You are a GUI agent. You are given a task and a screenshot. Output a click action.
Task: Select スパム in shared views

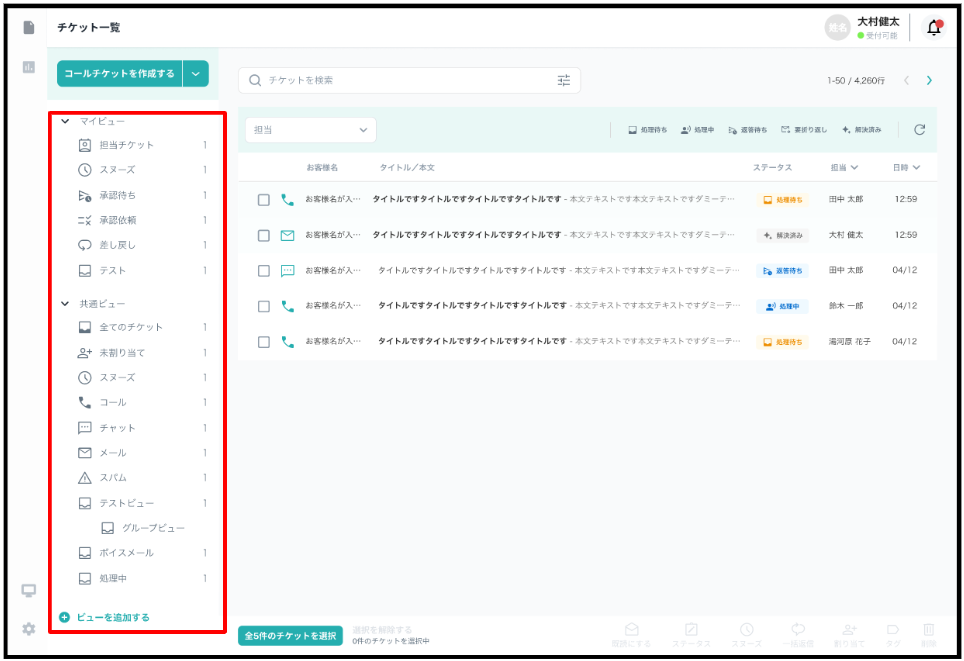click(112, 478)
